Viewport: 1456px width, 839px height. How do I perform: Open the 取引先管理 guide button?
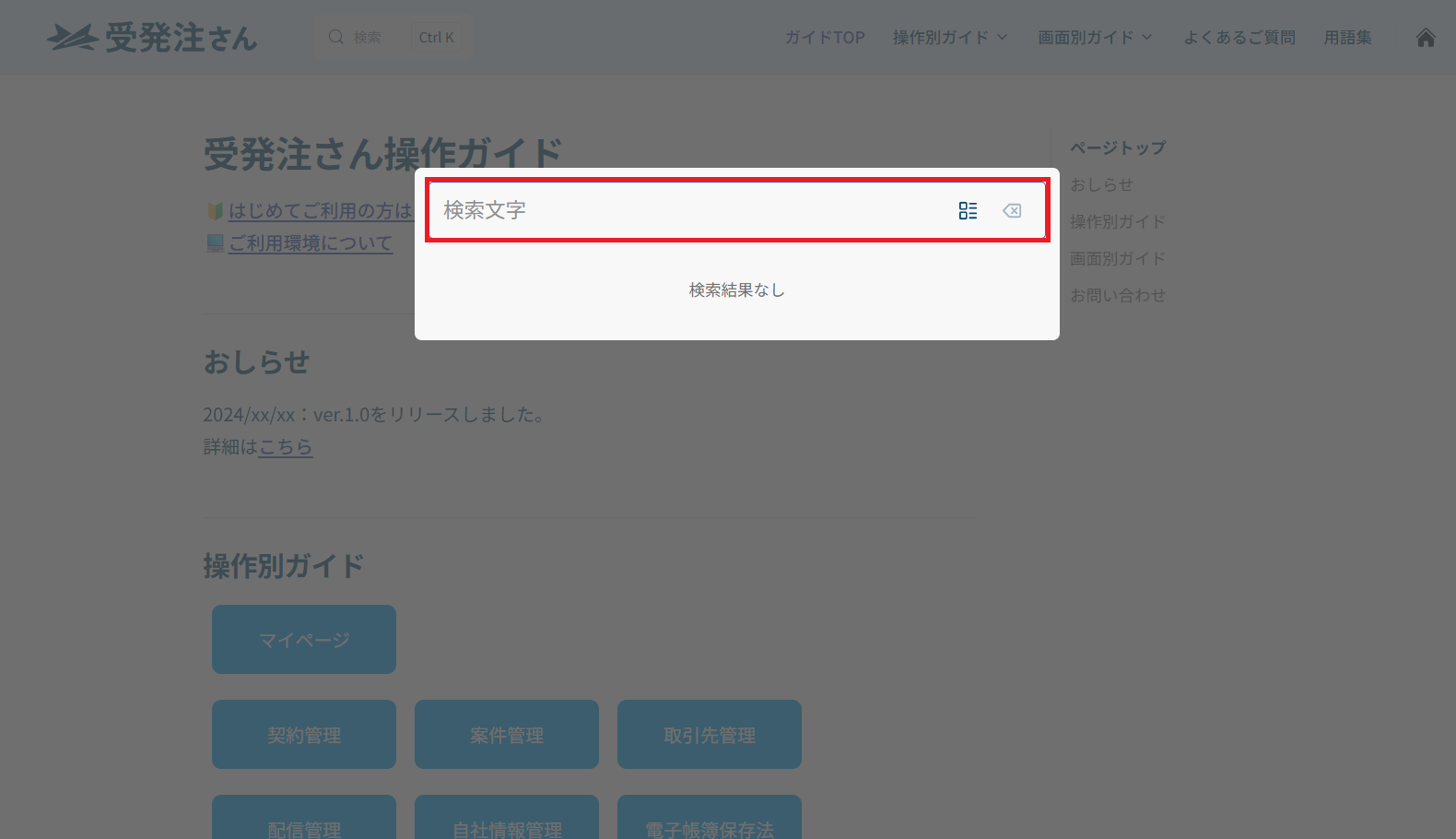point(710,735)
